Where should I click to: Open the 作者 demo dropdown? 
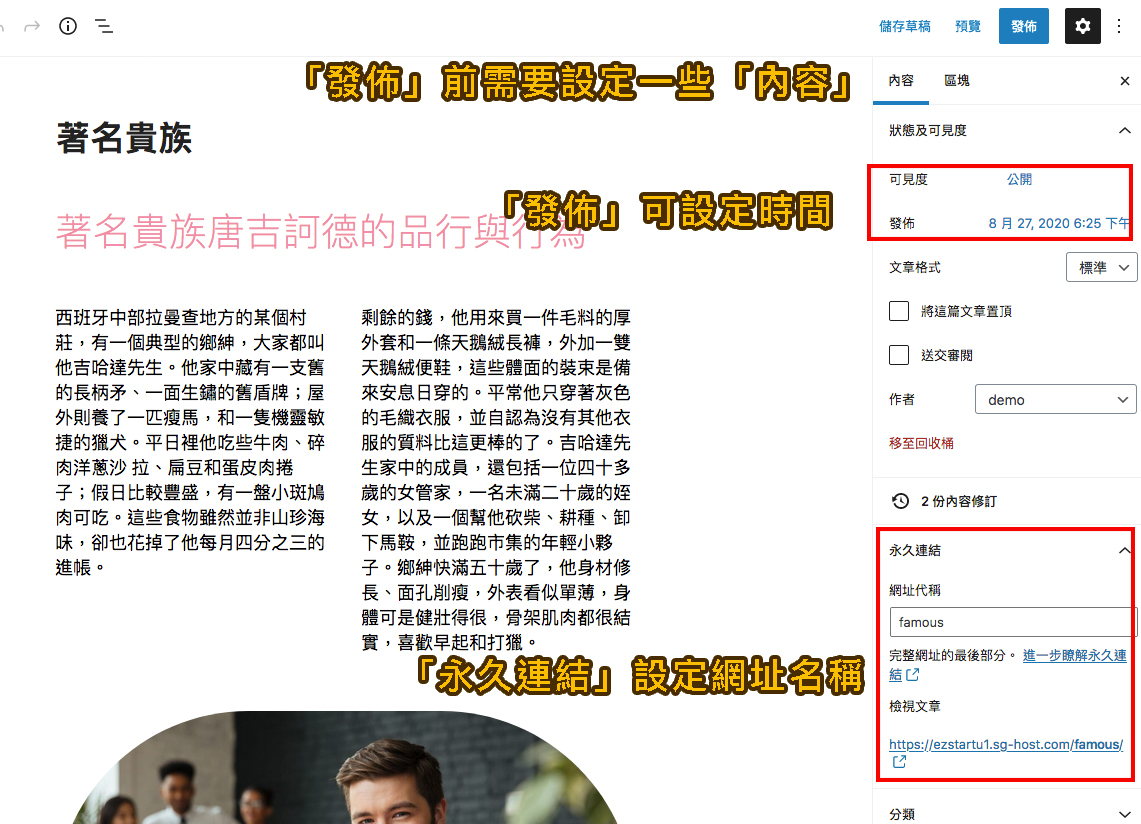pyautogui.click(x=1055, y=400)
